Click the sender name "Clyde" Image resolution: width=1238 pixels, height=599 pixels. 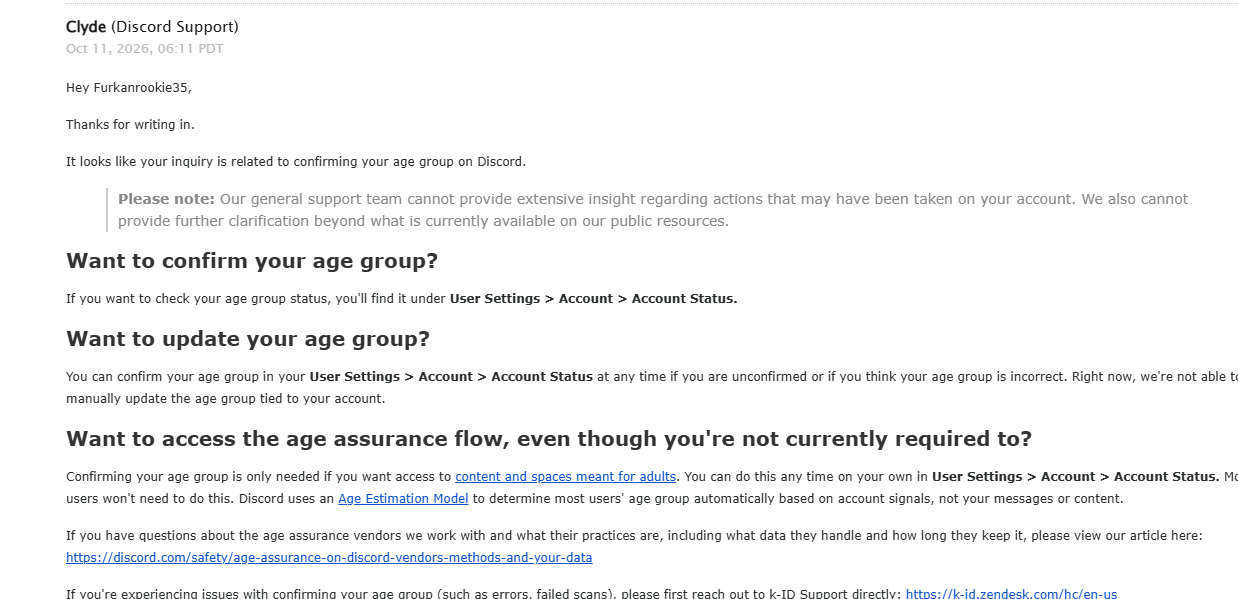click(86, 27)
